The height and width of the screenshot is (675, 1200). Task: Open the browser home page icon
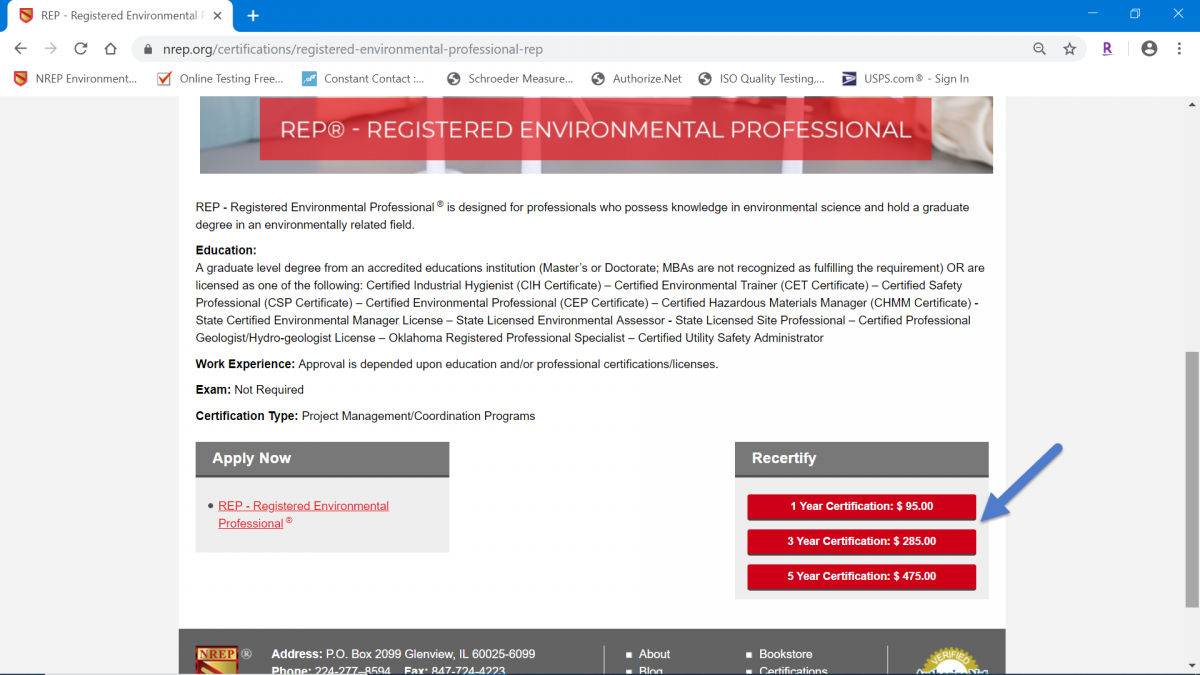111,48
